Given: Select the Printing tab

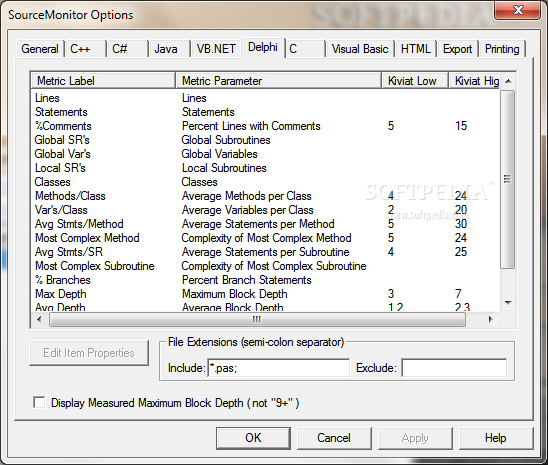Looking at the screenshot, I should click(x=502, y=49).
